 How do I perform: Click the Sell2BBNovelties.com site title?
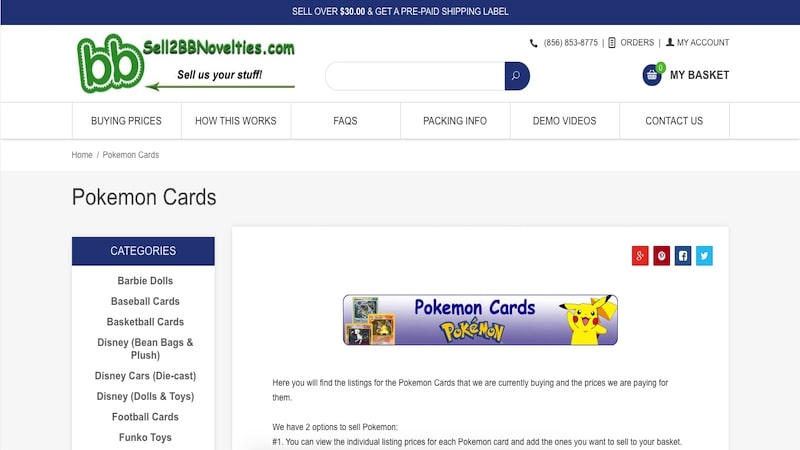[218, 47]
